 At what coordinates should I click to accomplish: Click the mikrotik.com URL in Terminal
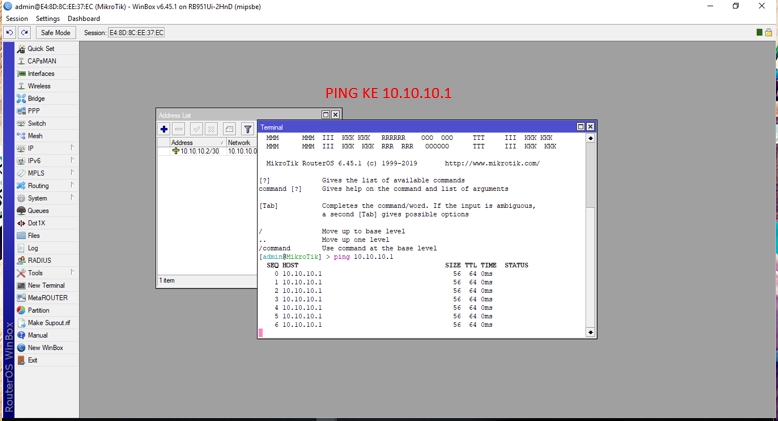(492, 163)
